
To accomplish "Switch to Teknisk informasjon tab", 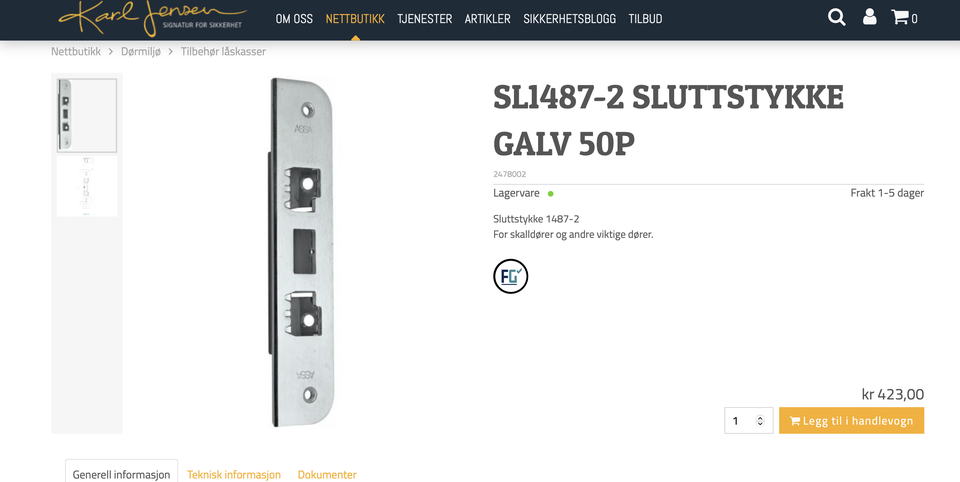I will point(234,475).
